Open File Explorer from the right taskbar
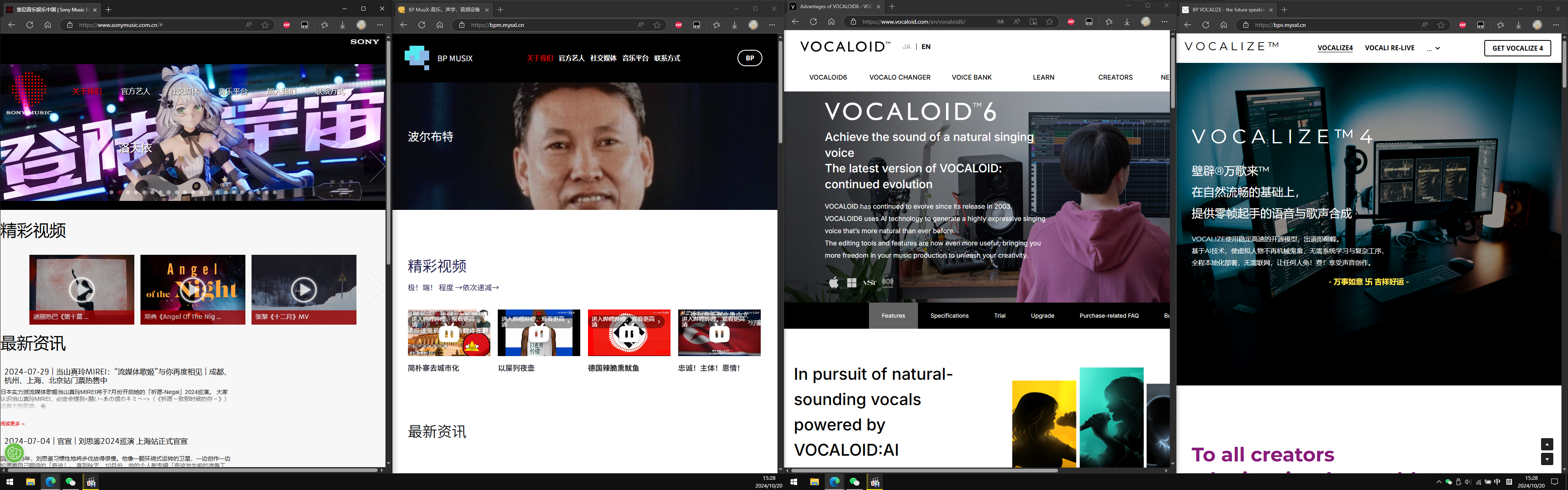 (x=814, y=481)
